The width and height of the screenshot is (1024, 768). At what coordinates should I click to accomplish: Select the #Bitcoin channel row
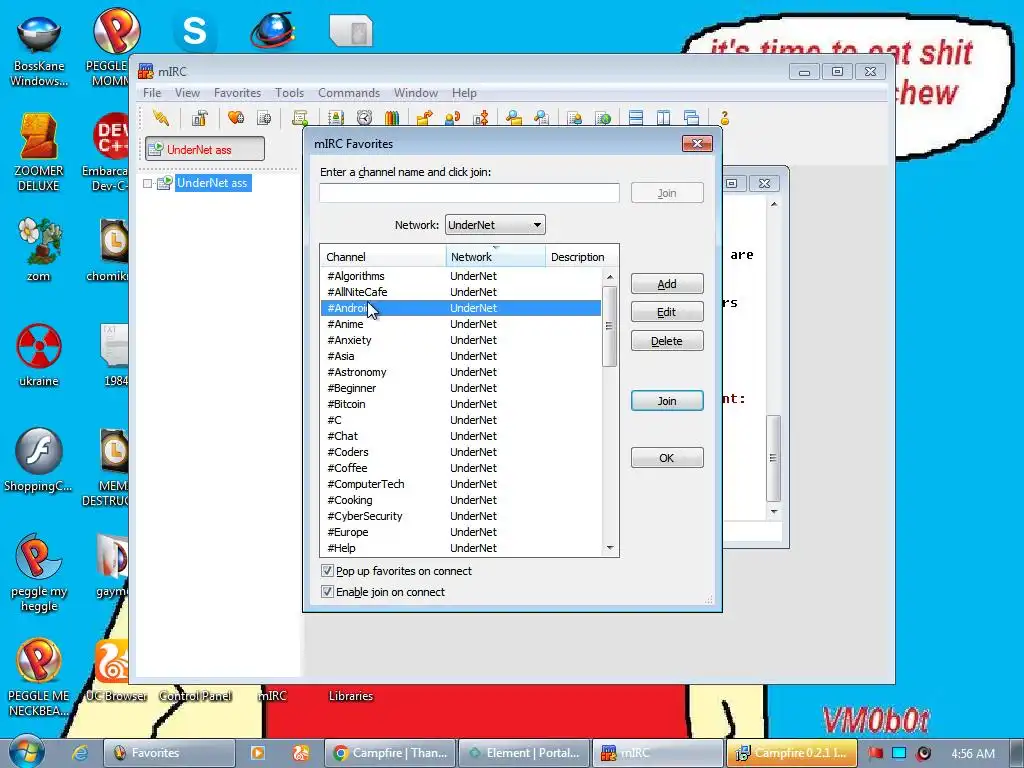tap(460, 404)
